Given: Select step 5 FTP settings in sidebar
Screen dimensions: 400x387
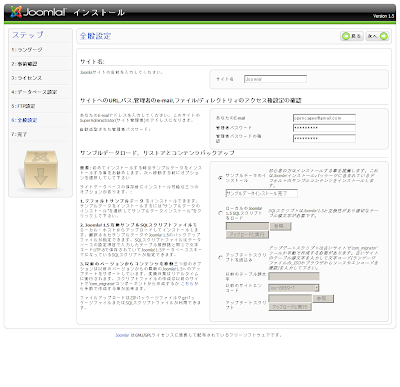Looking at the screenshot, I should (x=23, y=106).
